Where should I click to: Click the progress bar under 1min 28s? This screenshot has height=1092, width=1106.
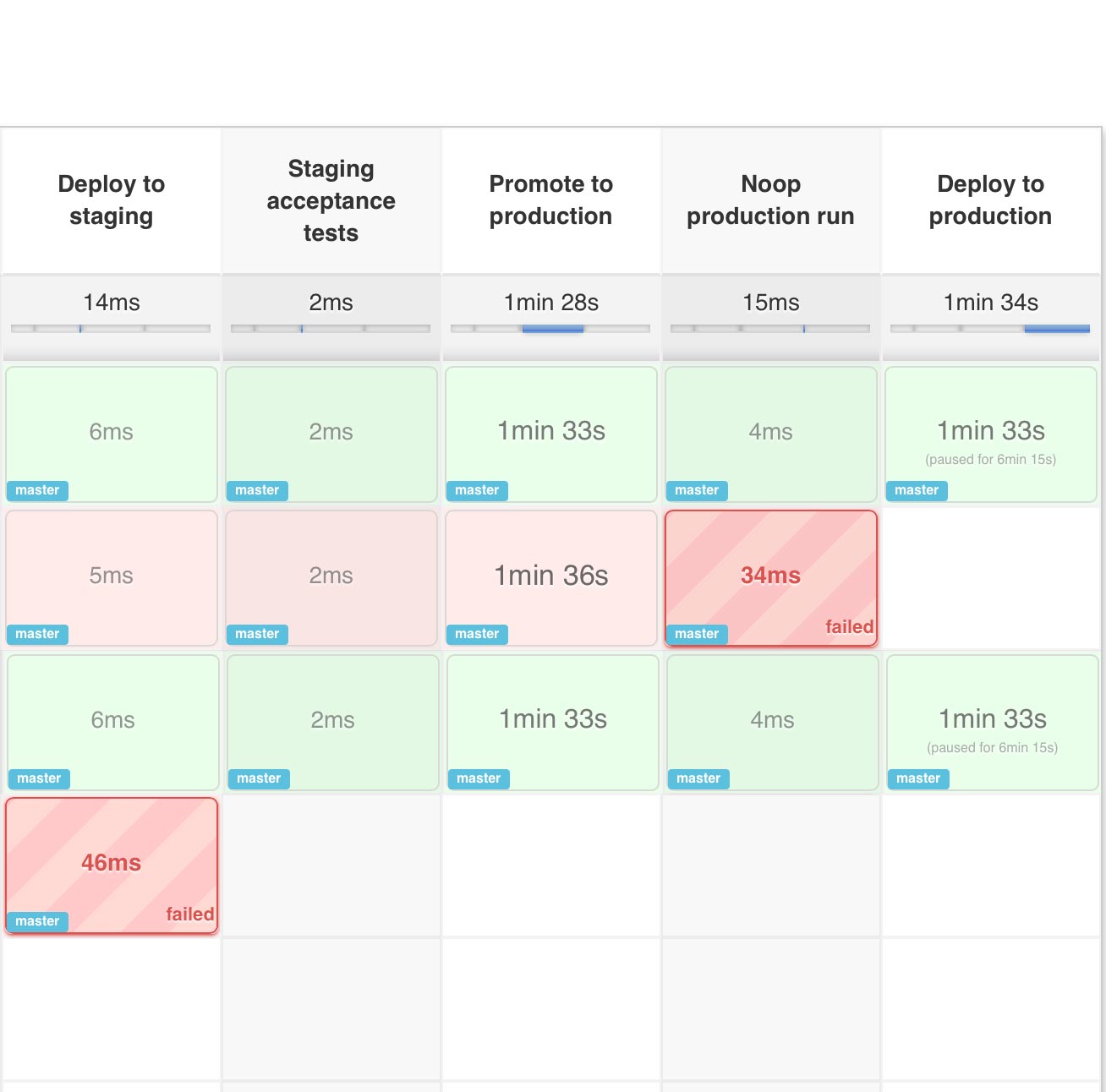pyautogui.click(x=550, y=329)
